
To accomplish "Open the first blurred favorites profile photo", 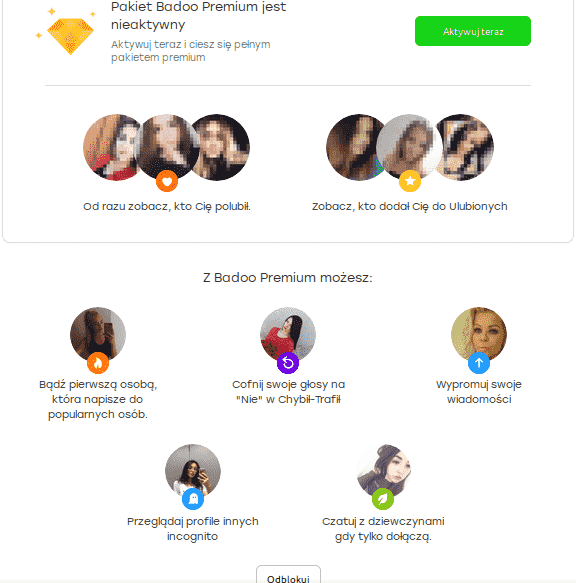I will tap(353, 147).
